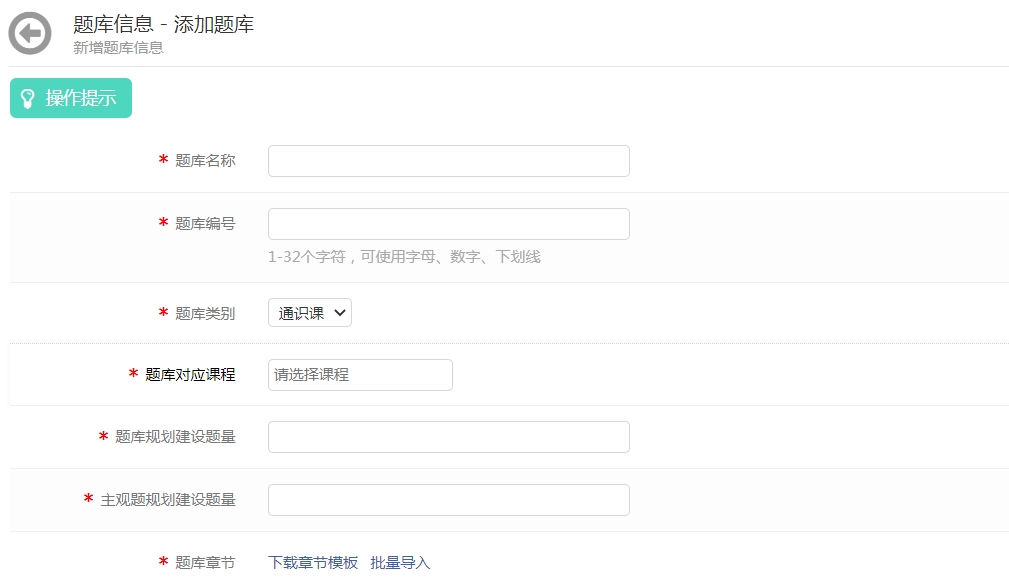Select the 题库类别 label text
Image resolution: width=1009 pixels, height=585 pixels.
point(205,314)
